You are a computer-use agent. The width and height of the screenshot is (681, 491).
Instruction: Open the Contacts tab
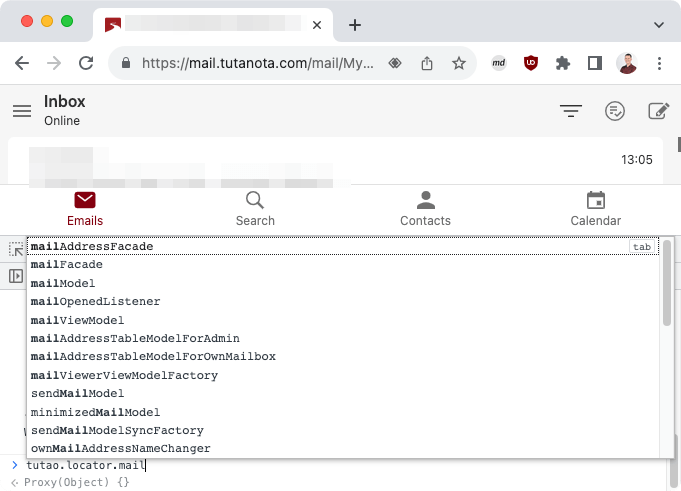[425, 209]
